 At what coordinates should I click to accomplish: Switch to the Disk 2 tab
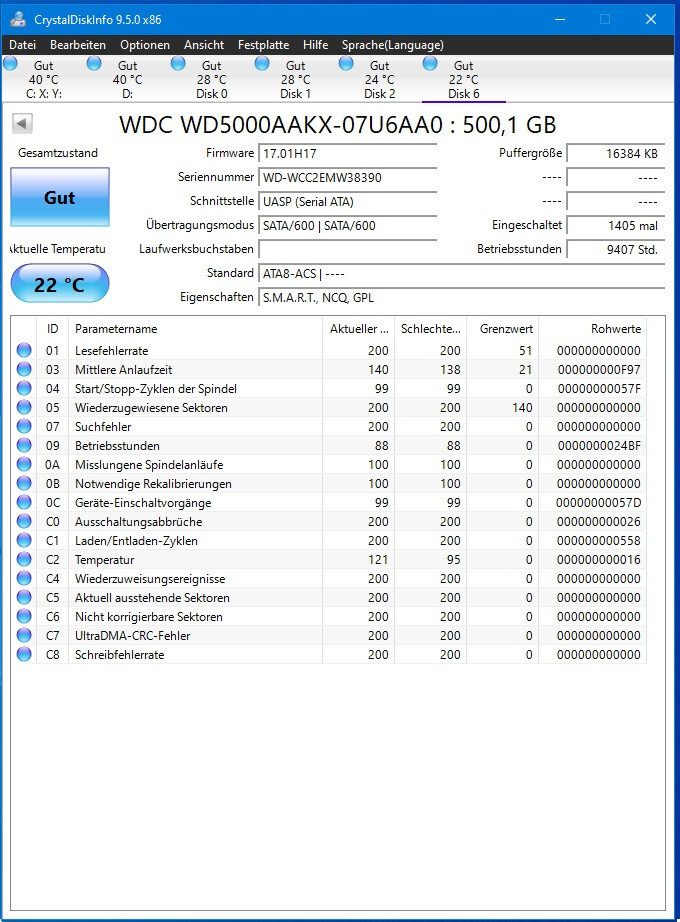[379, 79]
